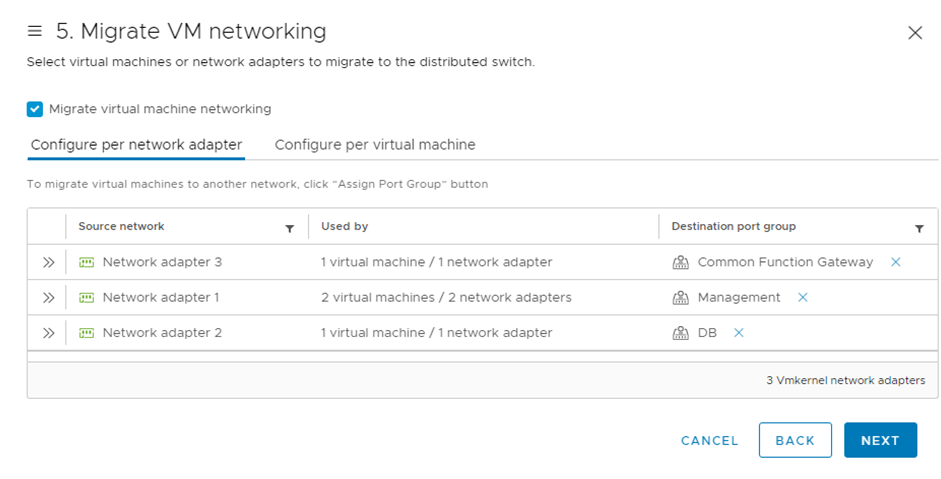941x479 pixels.
Task: Close the Migrate VM networking dialog
Action: point(914,33)
